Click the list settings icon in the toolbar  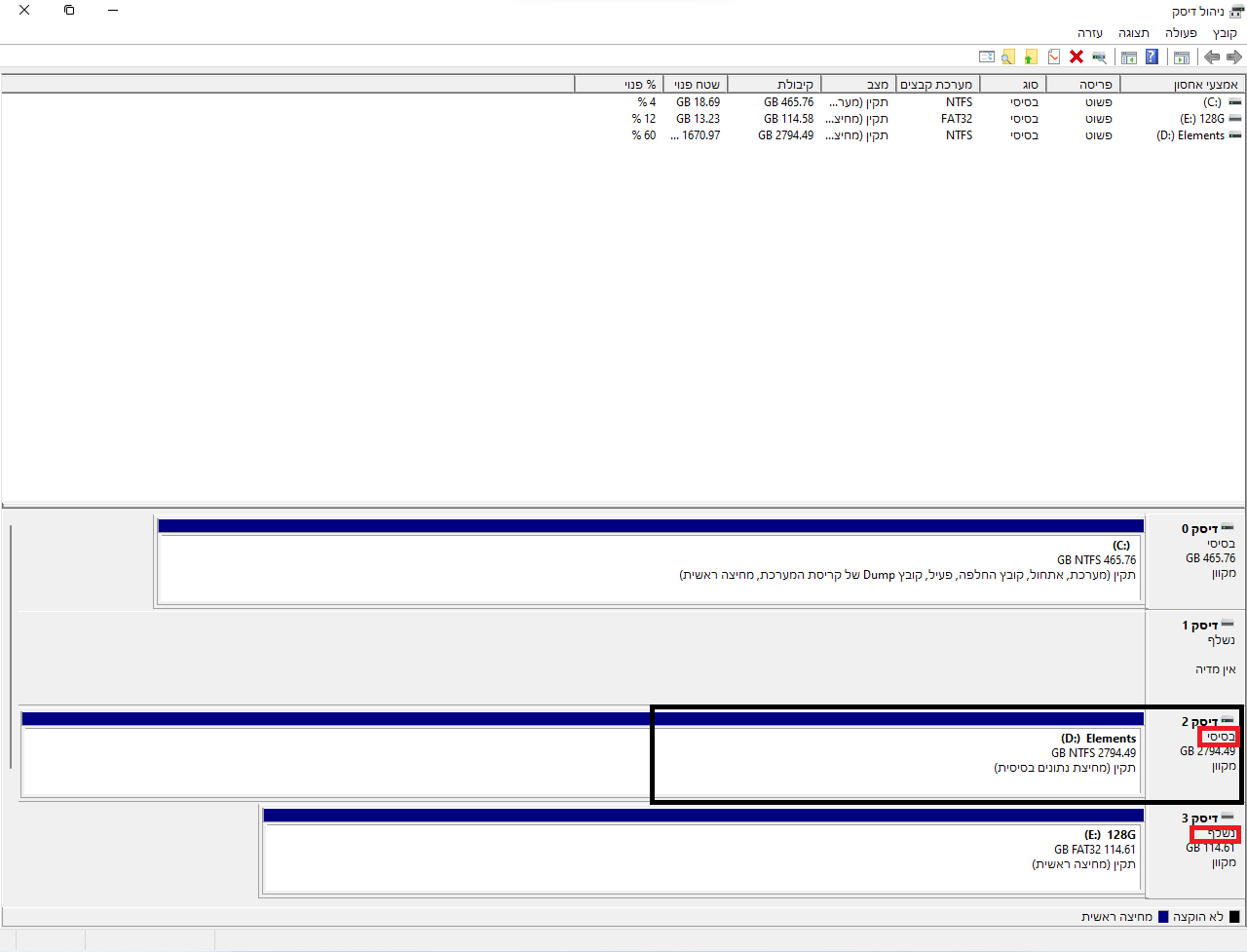[x=986, y=57]
